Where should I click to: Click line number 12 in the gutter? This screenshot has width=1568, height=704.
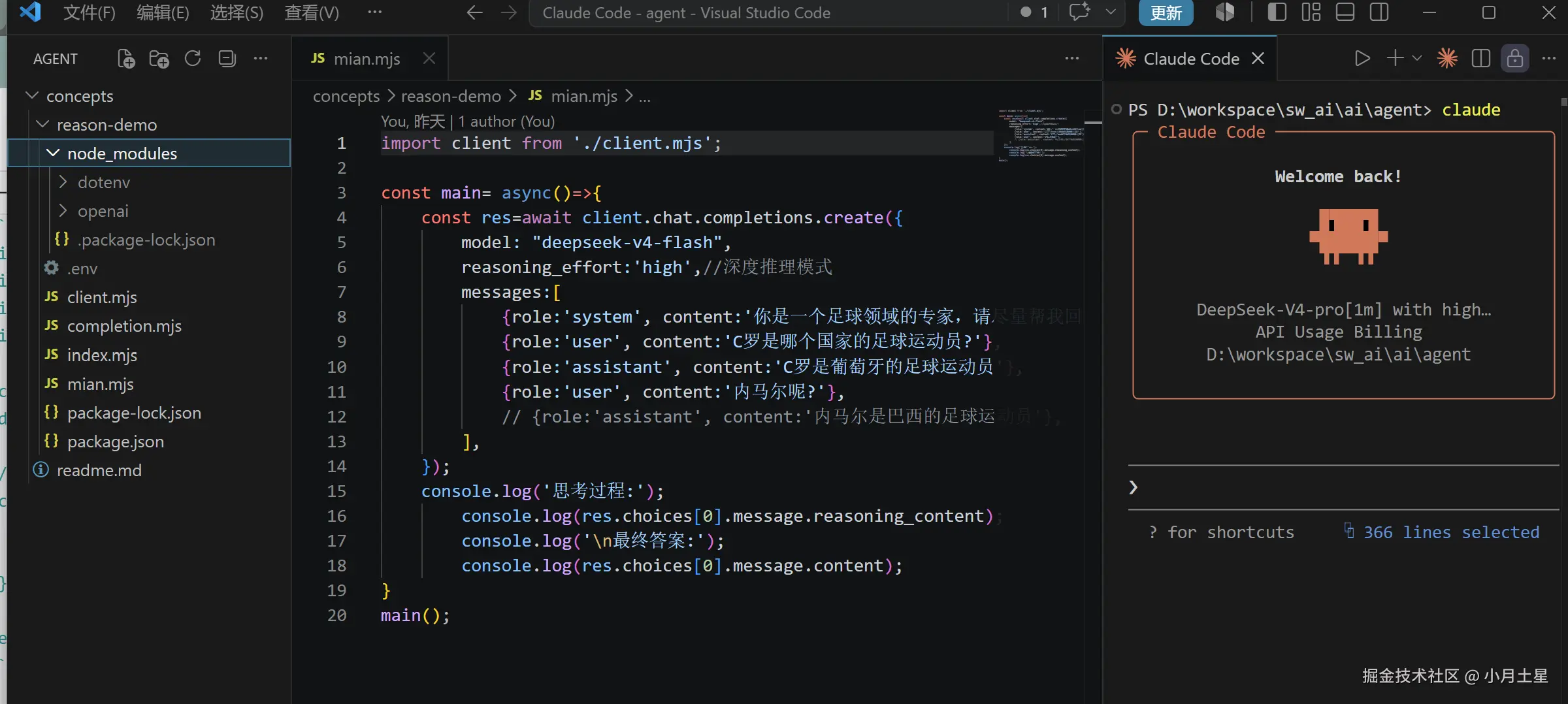pos(336,417)
